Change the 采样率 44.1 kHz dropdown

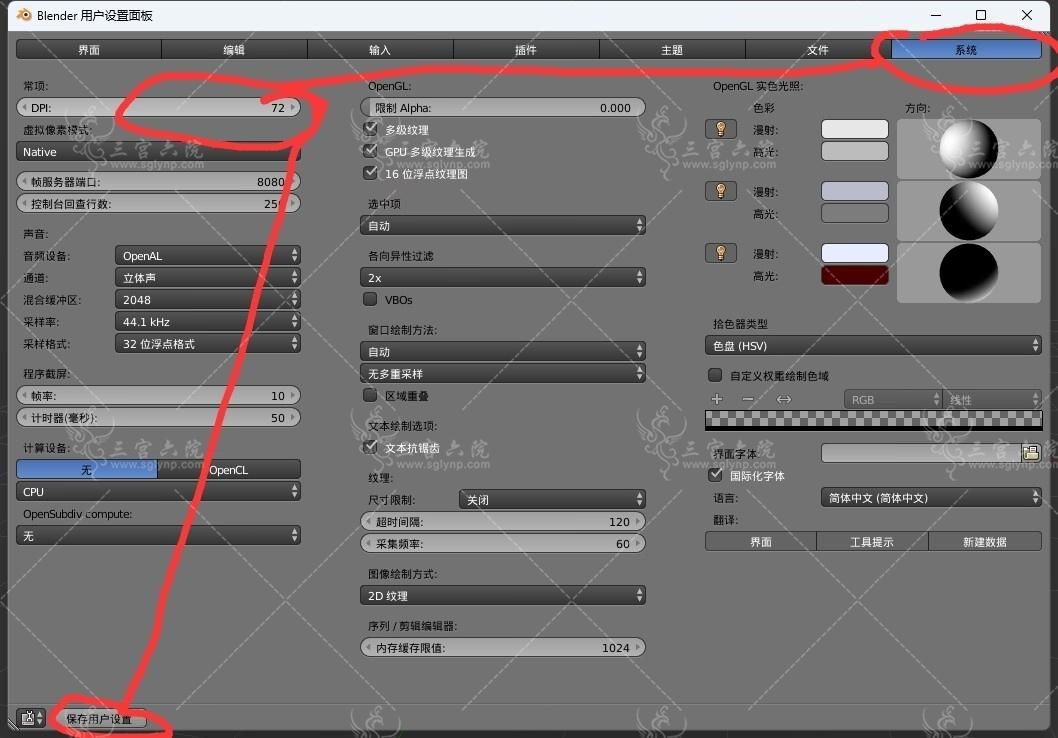click(x=208, y=322)
